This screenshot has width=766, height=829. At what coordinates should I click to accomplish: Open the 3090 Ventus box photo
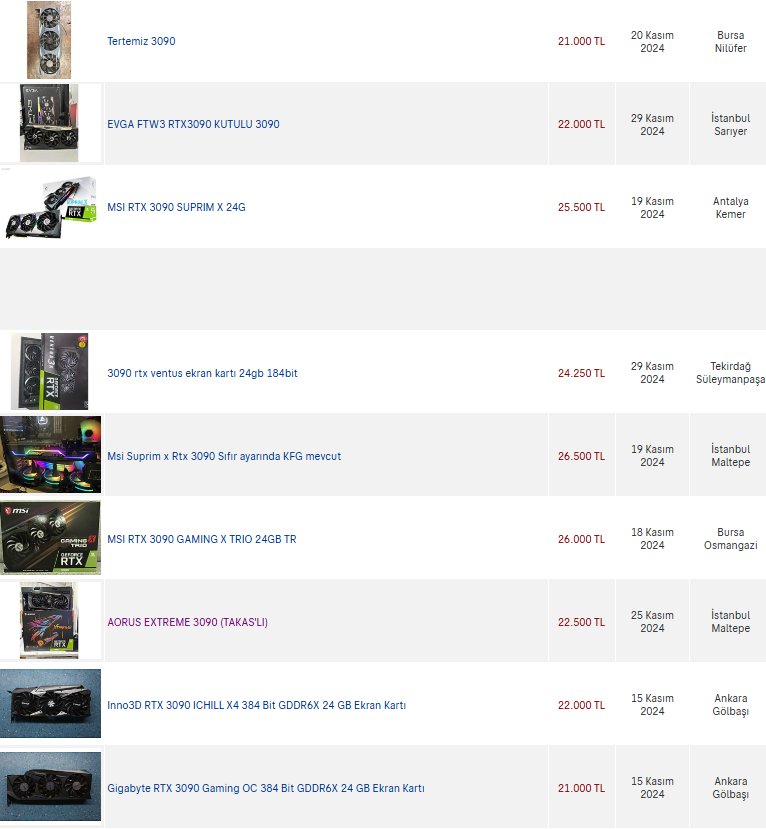pos(50,372)
